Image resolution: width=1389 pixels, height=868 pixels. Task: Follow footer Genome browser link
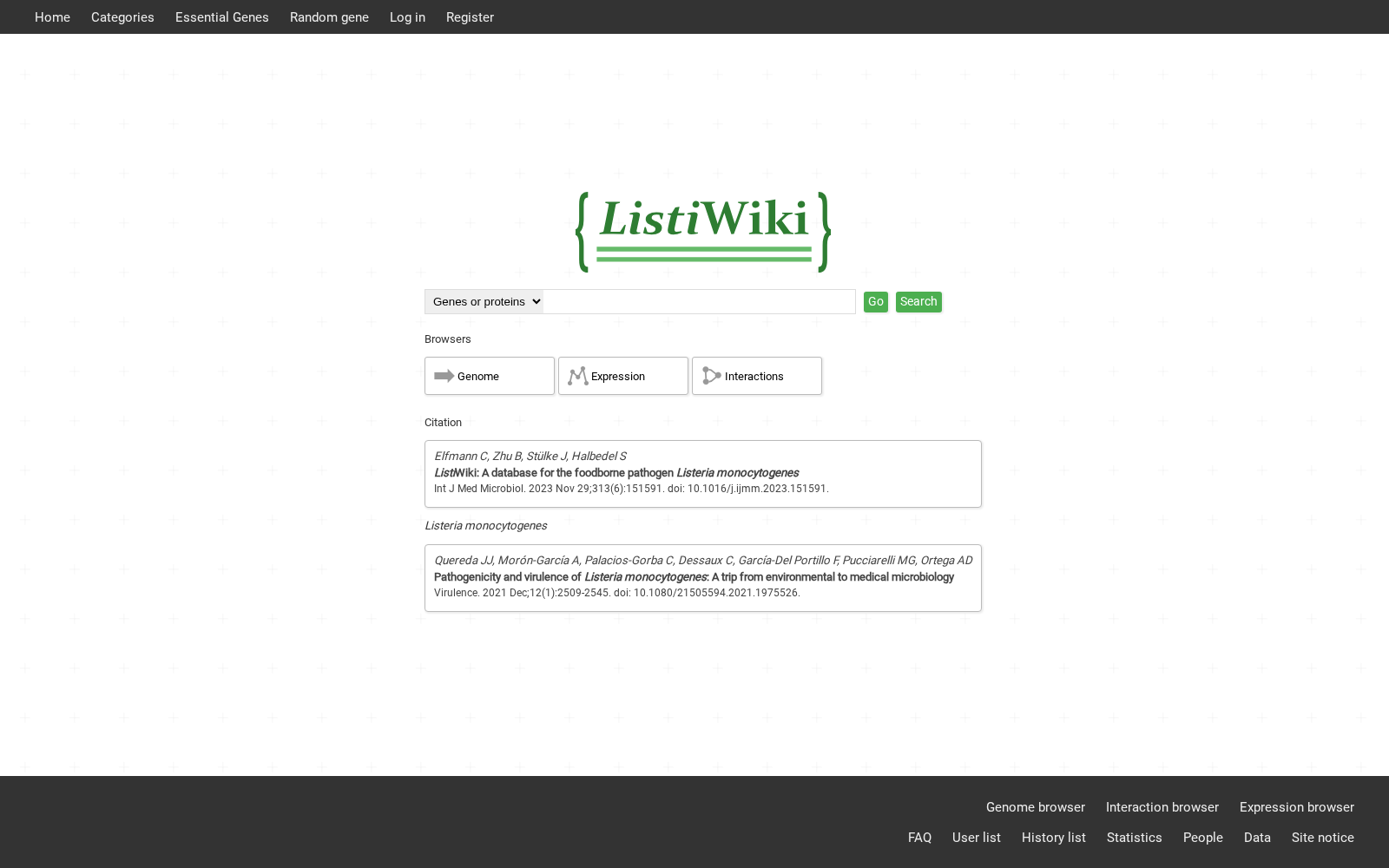[1036, 807]
